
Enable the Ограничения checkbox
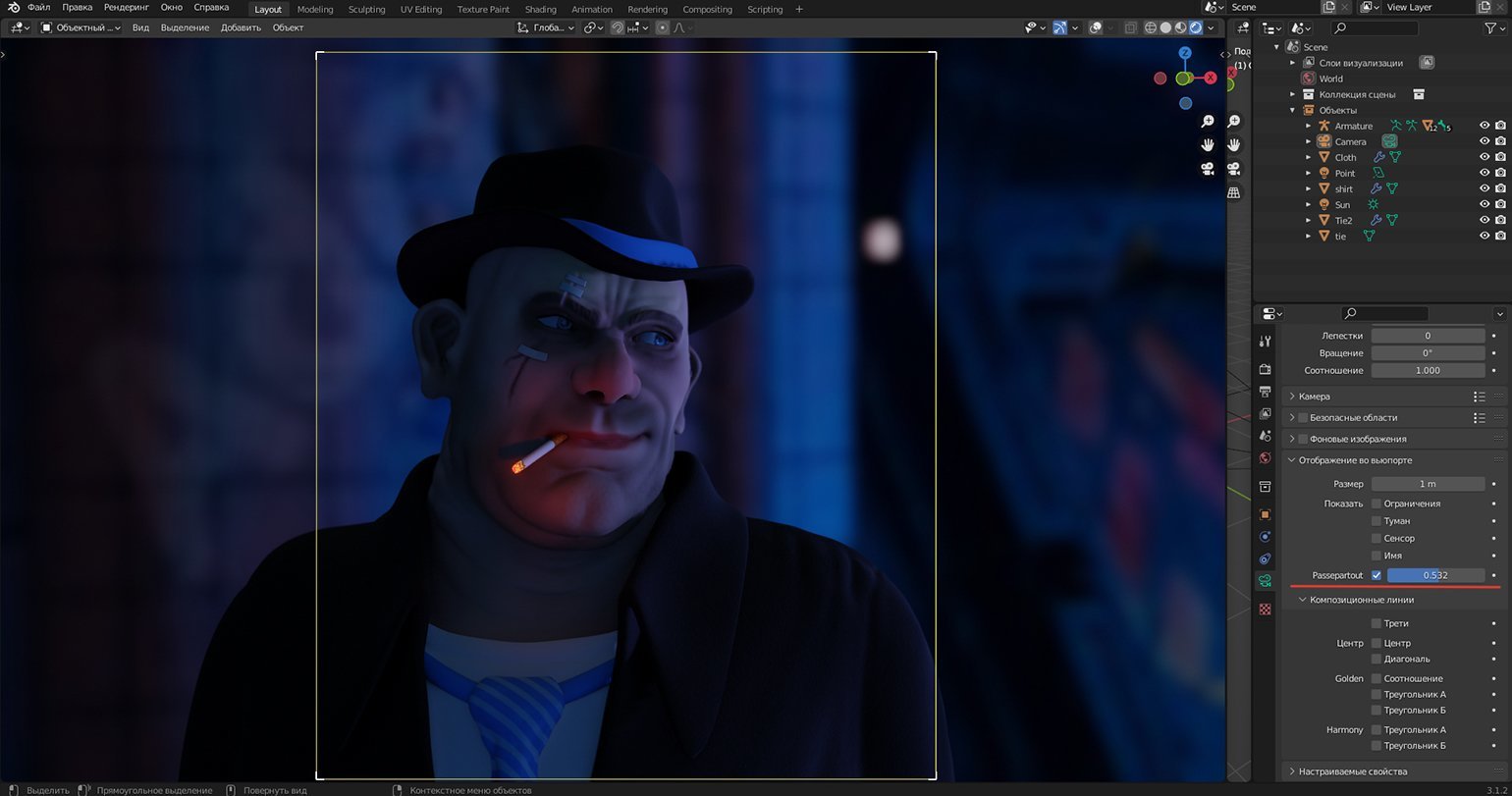coord(1376,504)
